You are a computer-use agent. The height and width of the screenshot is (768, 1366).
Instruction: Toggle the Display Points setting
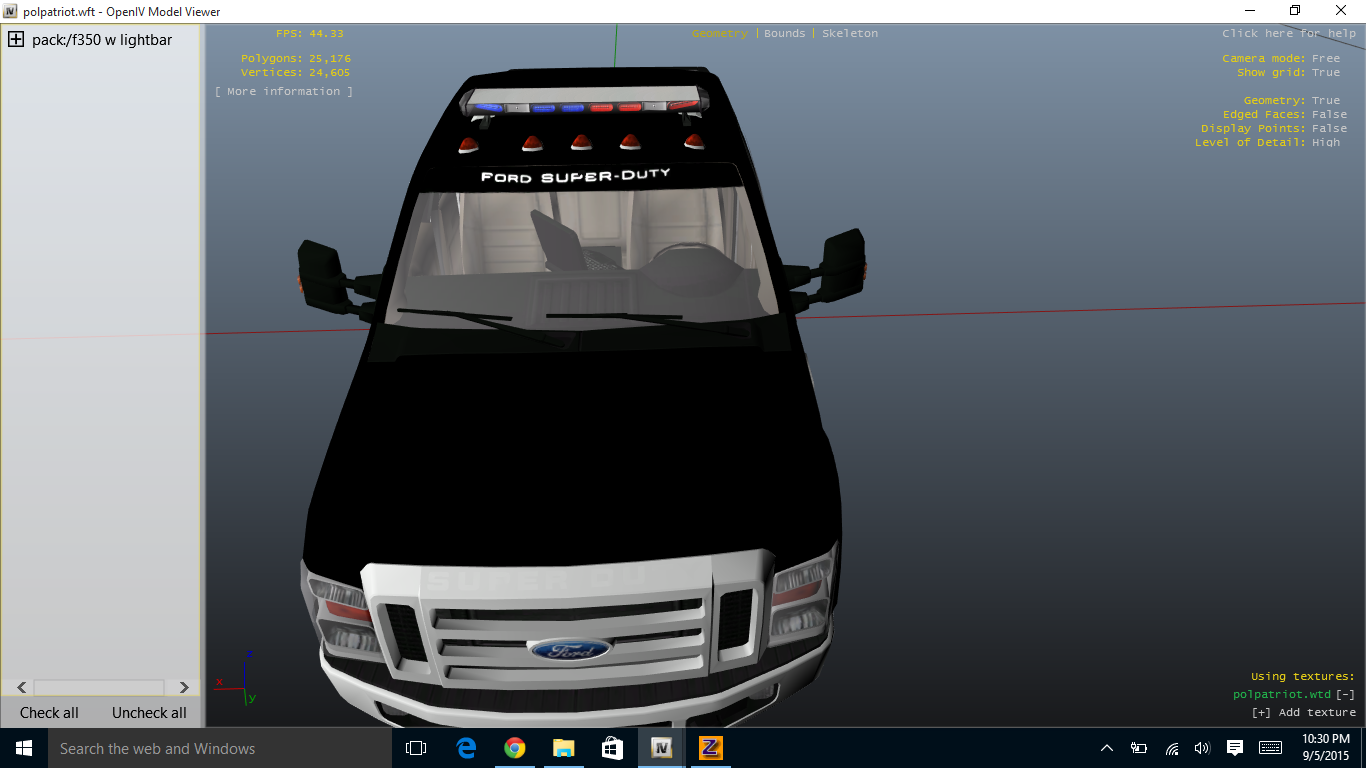[x=1329, y=128]
